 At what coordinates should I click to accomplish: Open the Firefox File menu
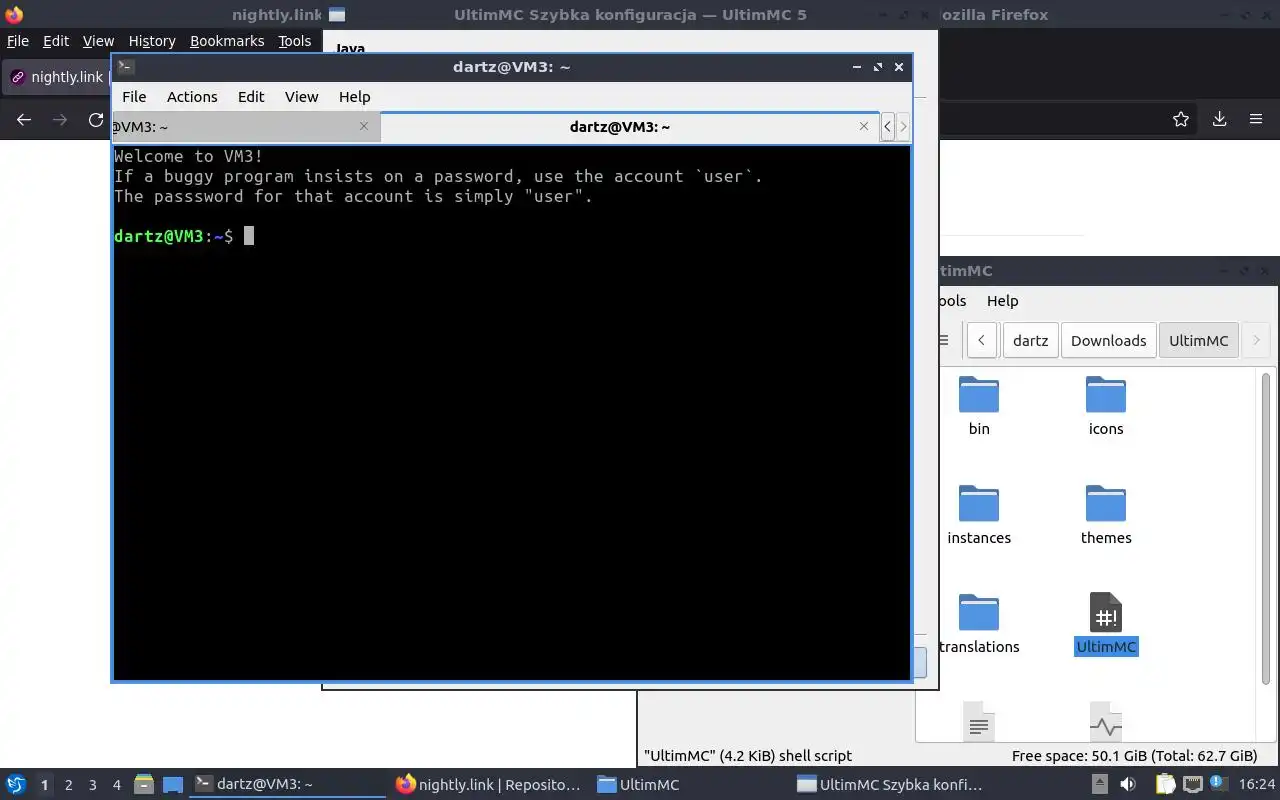tap(18, 41)
